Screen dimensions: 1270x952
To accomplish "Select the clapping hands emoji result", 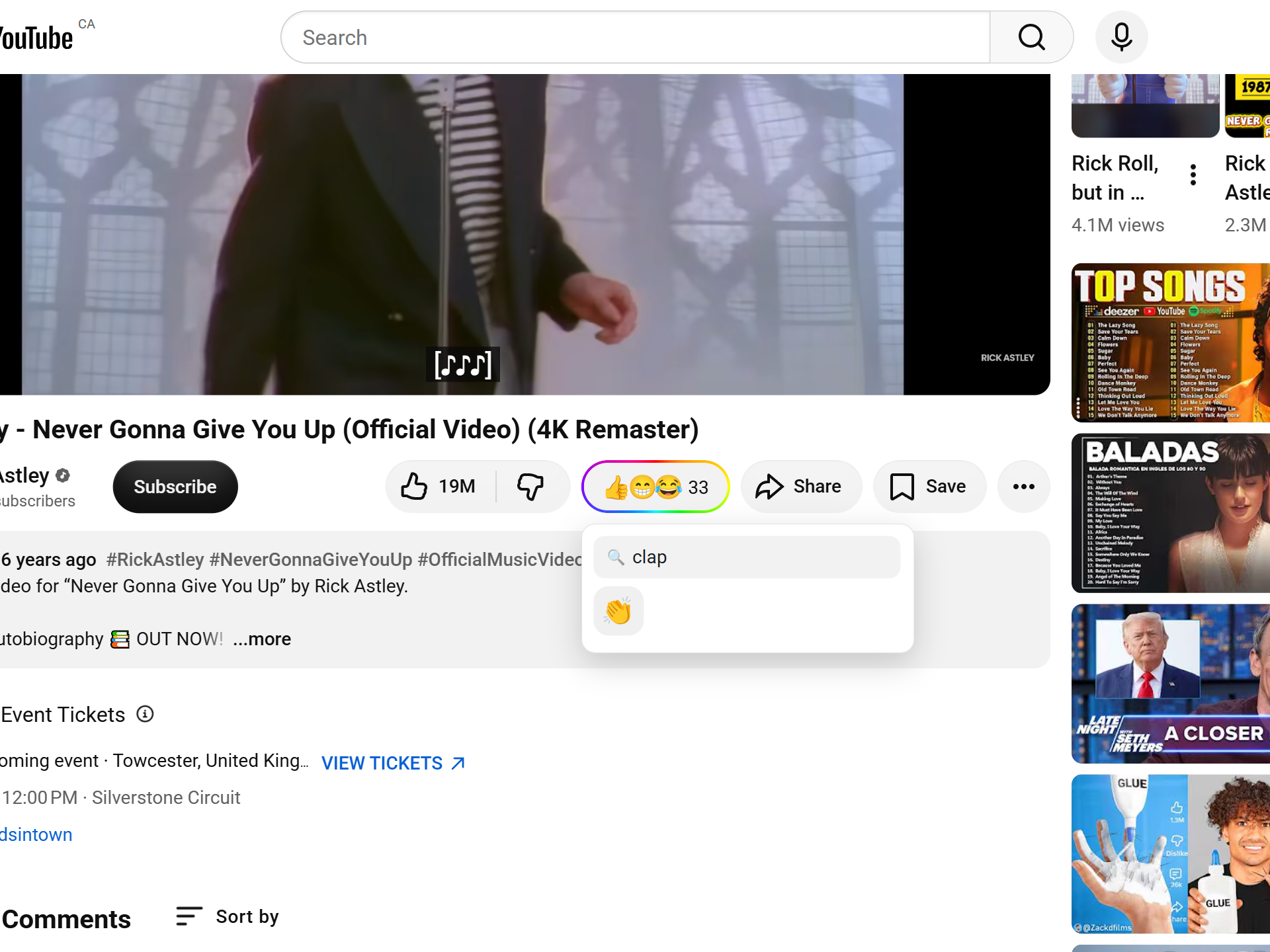I will click(618, 611).
